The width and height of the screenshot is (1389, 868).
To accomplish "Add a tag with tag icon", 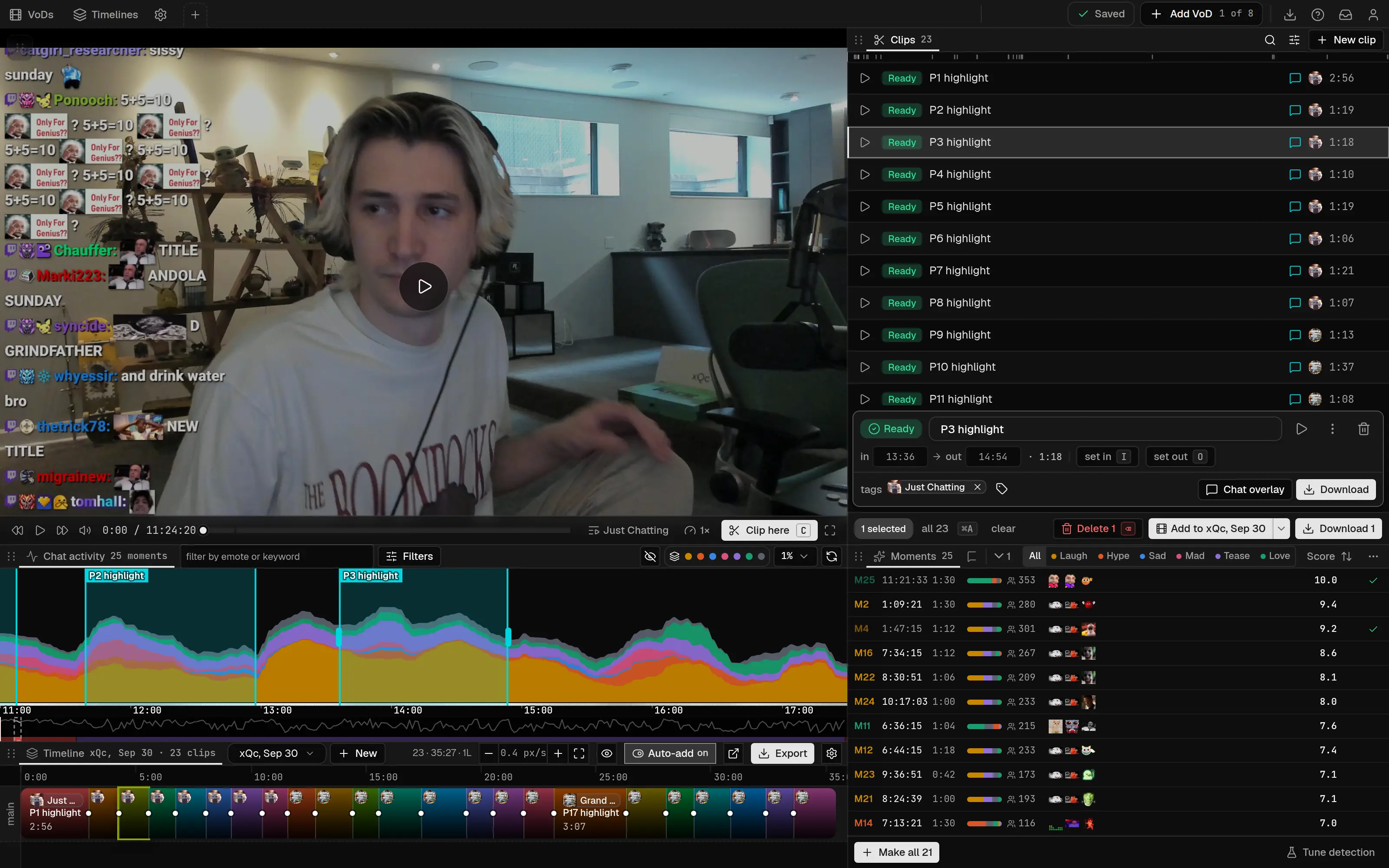I will click(1001, 489).
